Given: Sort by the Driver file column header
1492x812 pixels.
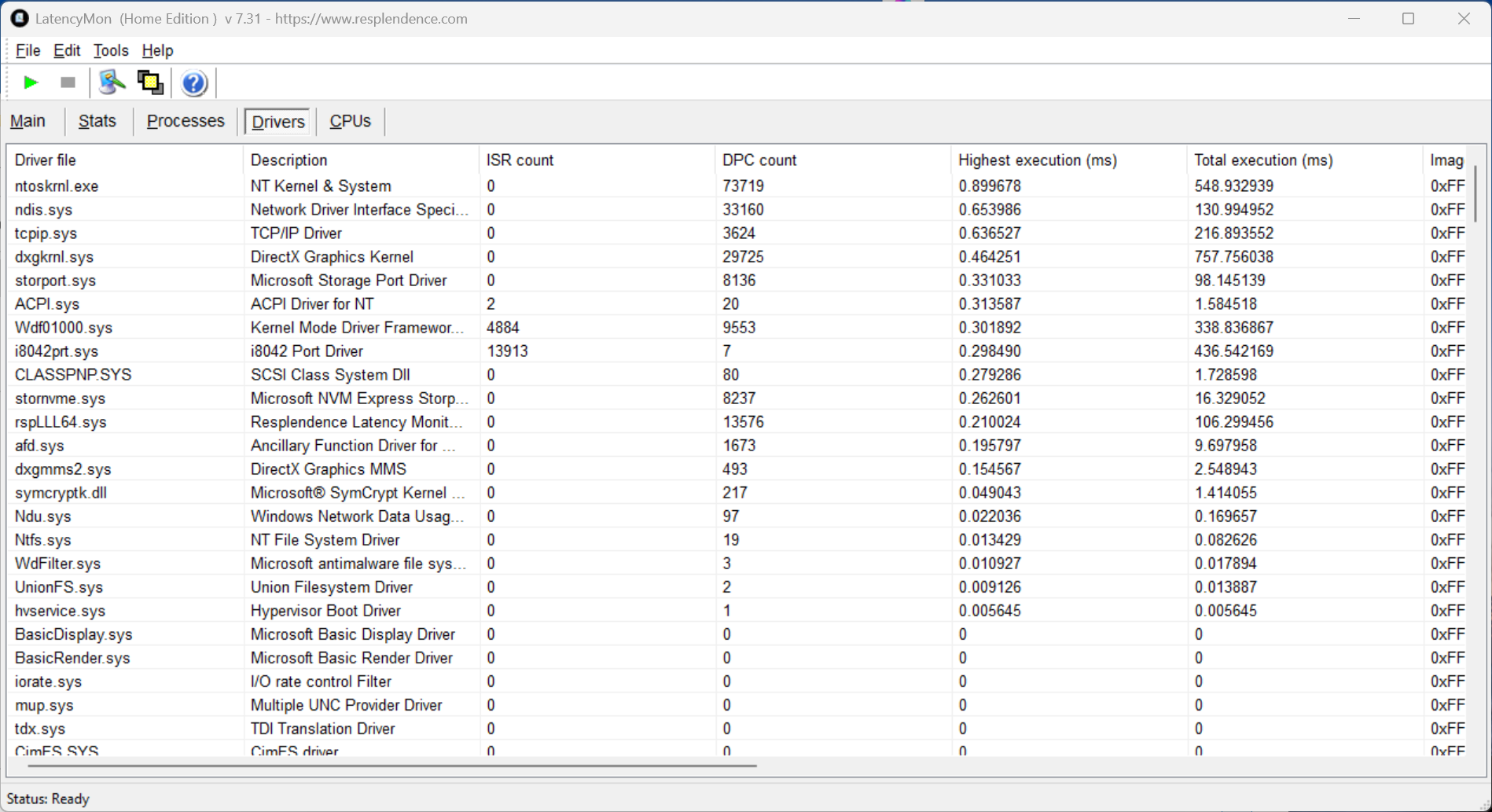Looking at the screenshot, I should (125, 160).
